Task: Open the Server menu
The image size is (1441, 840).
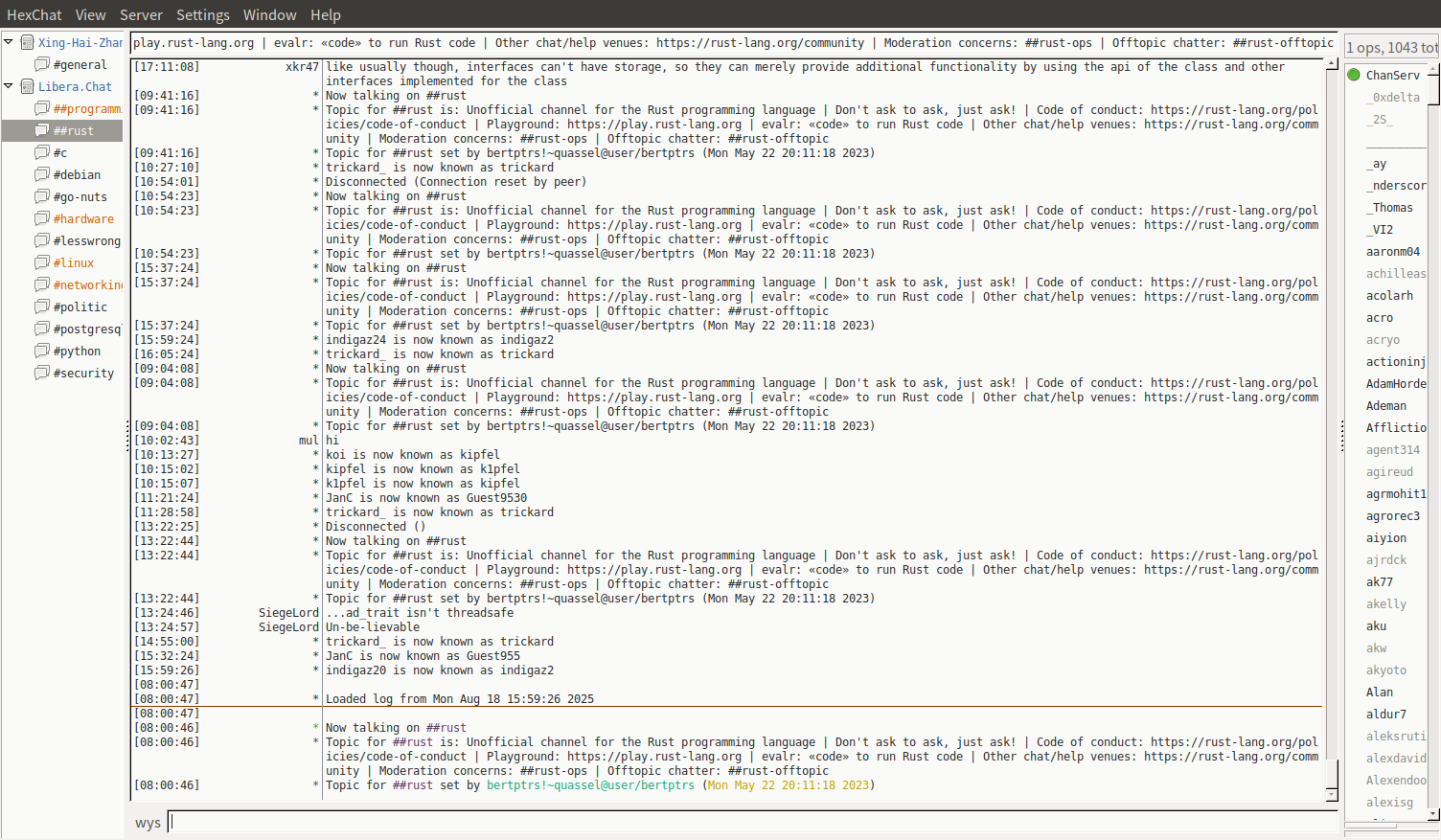Action: click(x=141, y=14)
